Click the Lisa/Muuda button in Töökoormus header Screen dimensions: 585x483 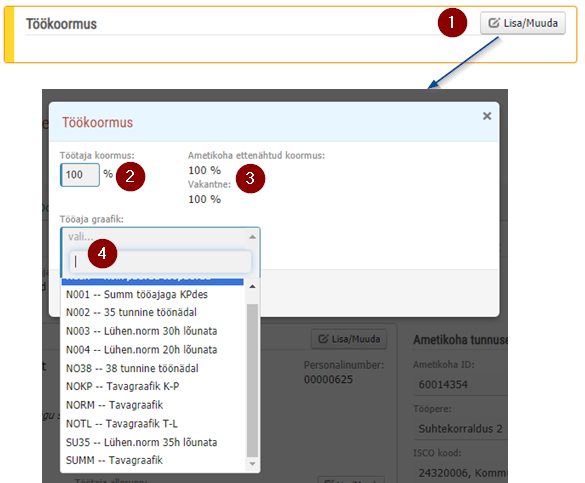click(x=523, y=23)
